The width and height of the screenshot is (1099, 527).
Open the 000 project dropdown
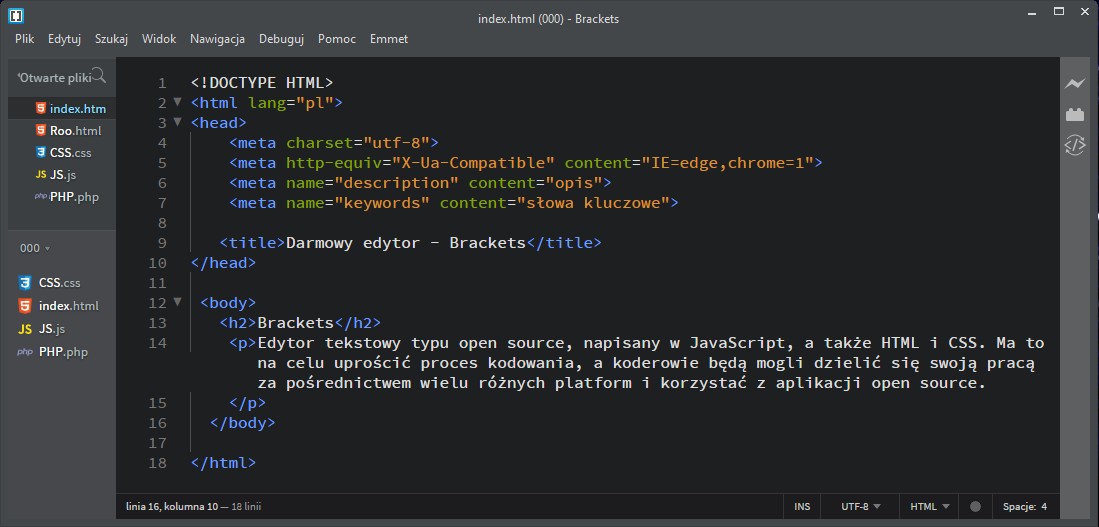35,248
